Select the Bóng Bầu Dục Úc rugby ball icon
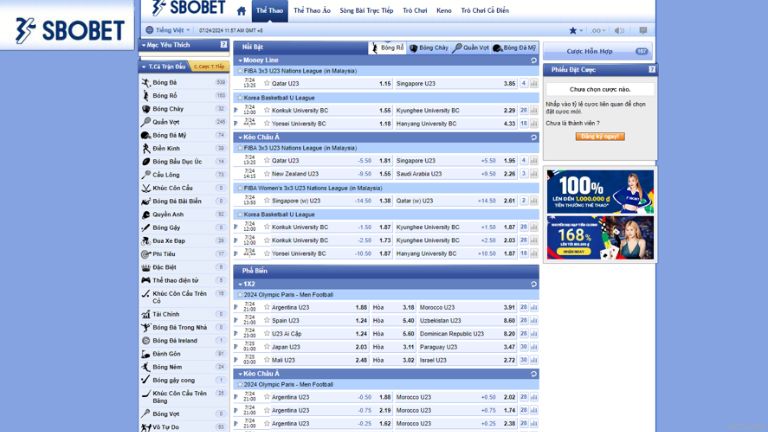Image resolution: width=768 pixels, height=432 pixels. (x=145, y=162)
